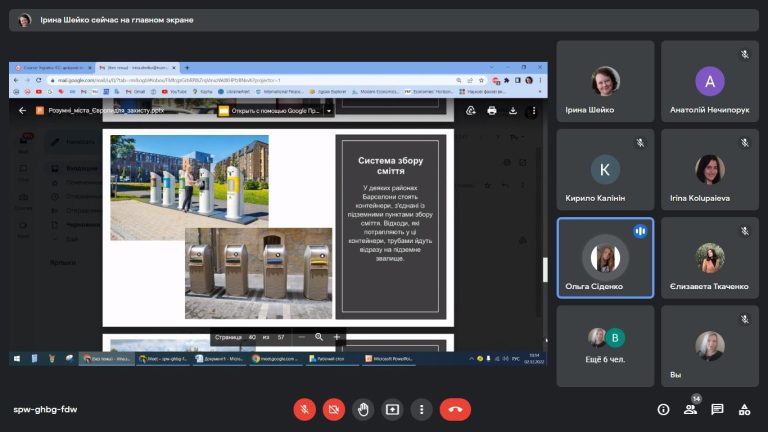Click the preview vertical scrollbar thumb
Viewport: 768px width, 432px height.
pos(545,270)
